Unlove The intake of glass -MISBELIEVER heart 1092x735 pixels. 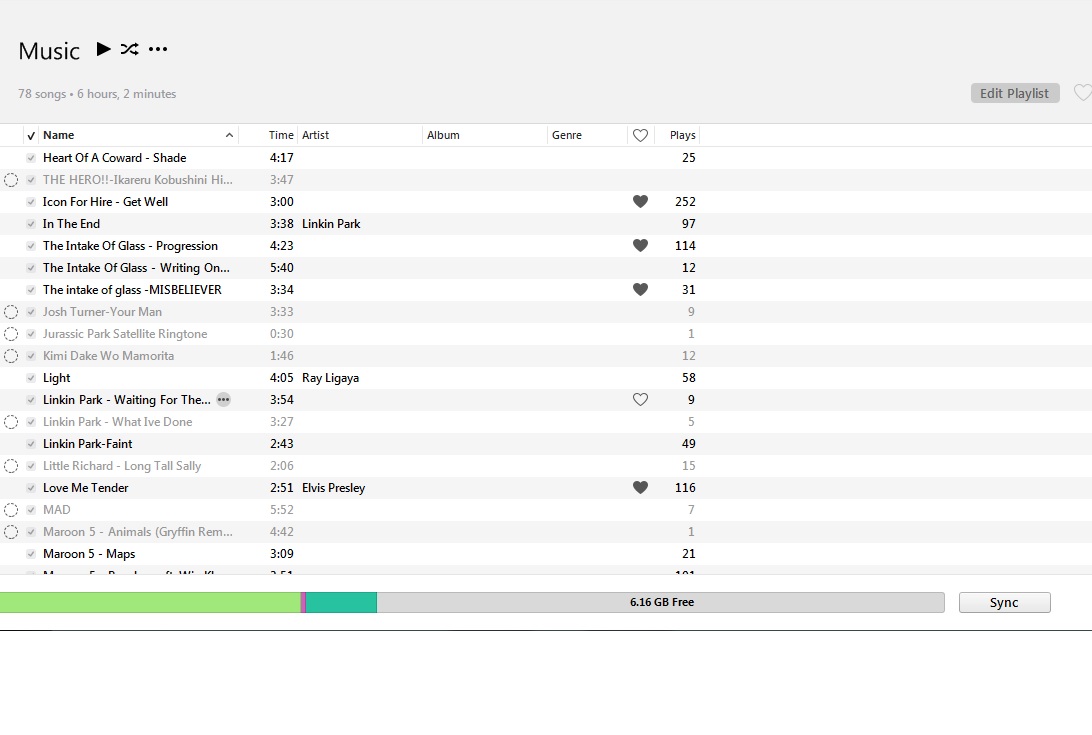(640, 289)
